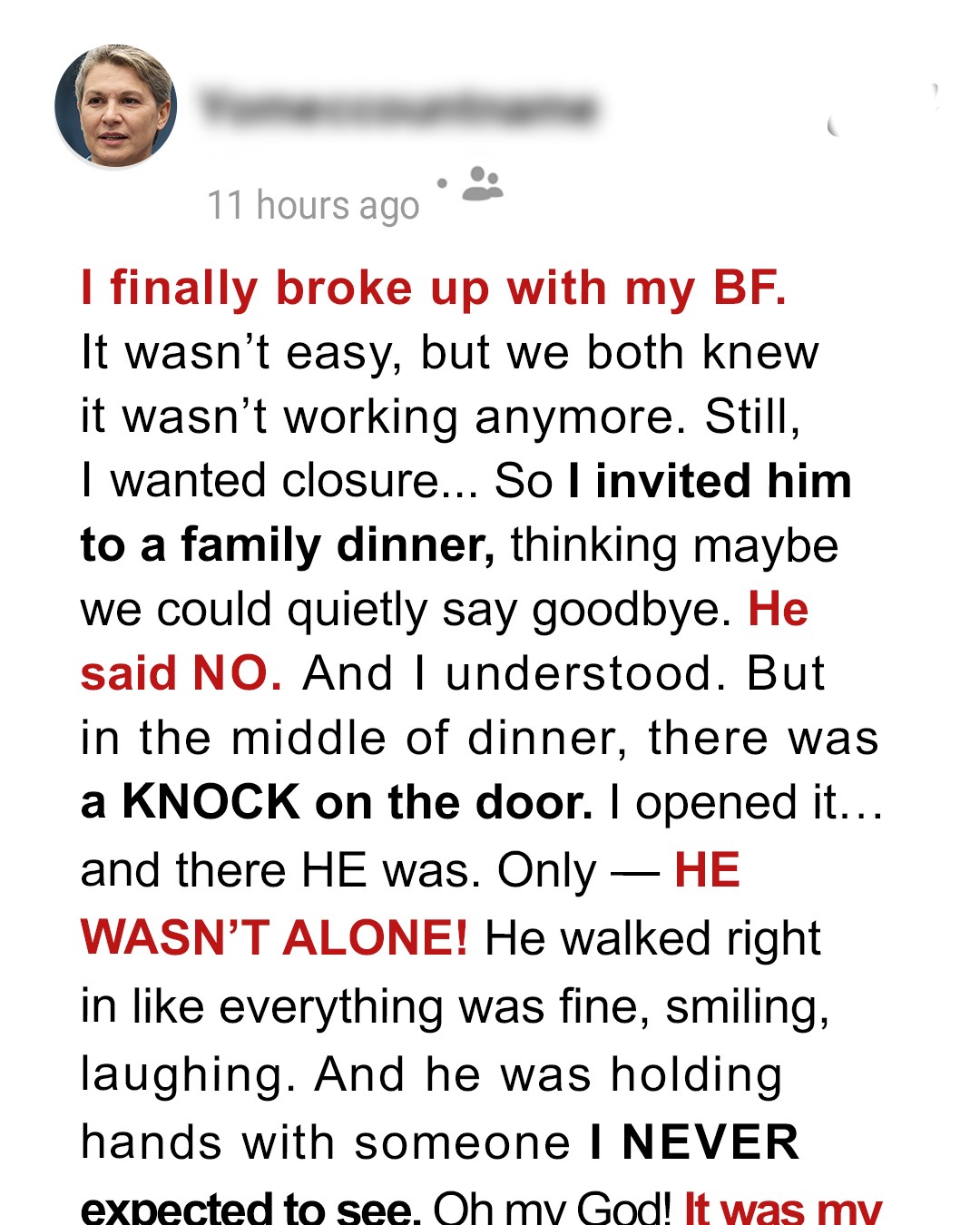Click red text 'WASN'T ALONE!'

pyautogui.click(x=274, y=937)
